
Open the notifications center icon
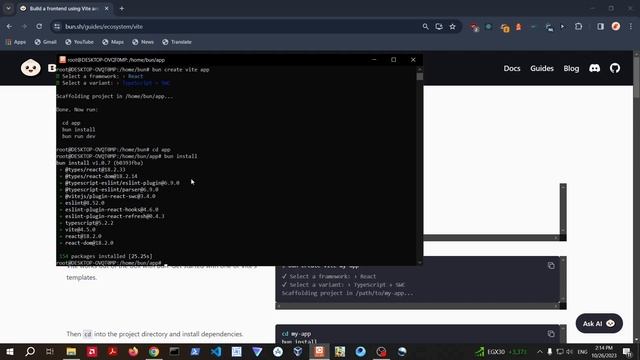pyautogui.click(x=627, y=351)
